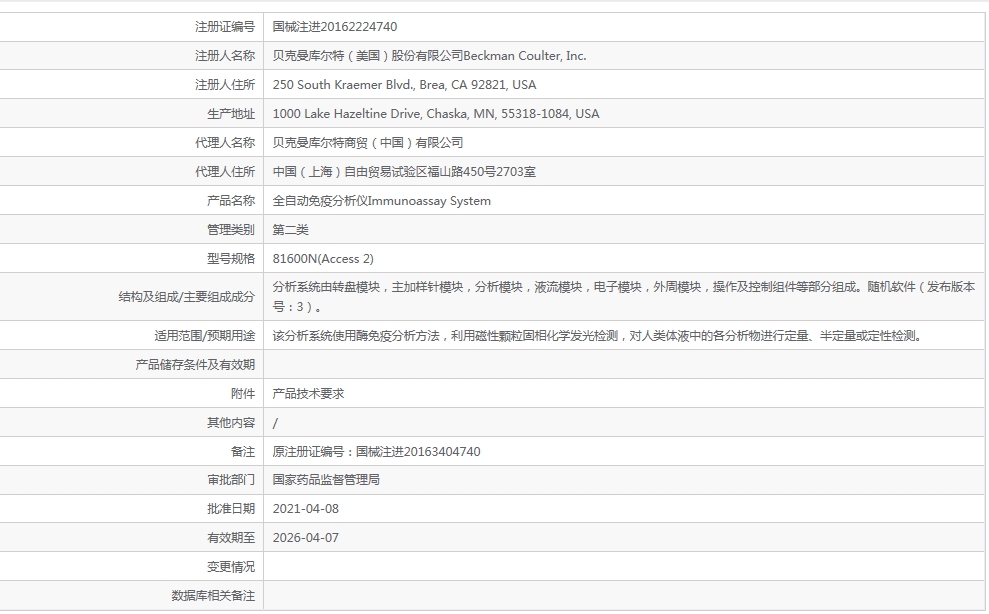Select registrant name Beckman Coulter, Inc.
This screenshot has height=614, width=989.
point(525,56)
